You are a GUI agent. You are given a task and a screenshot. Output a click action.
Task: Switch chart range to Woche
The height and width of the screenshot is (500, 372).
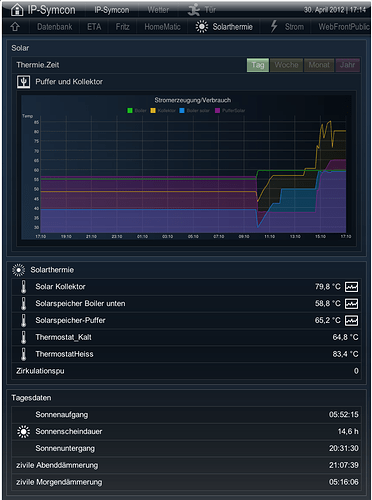pyautogui.click(x=286, y=65)
